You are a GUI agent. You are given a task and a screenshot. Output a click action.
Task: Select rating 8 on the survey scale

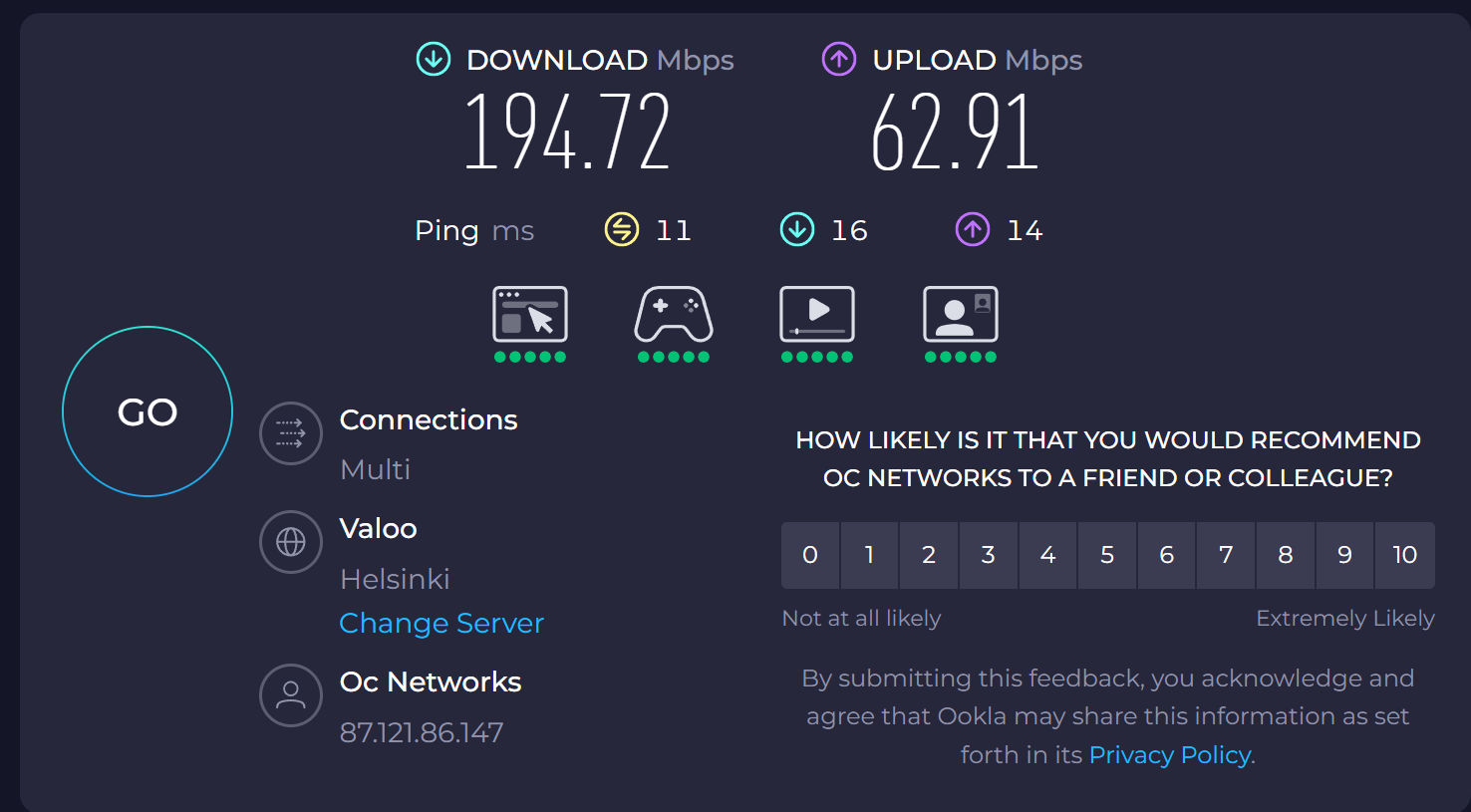[1286, 555]
